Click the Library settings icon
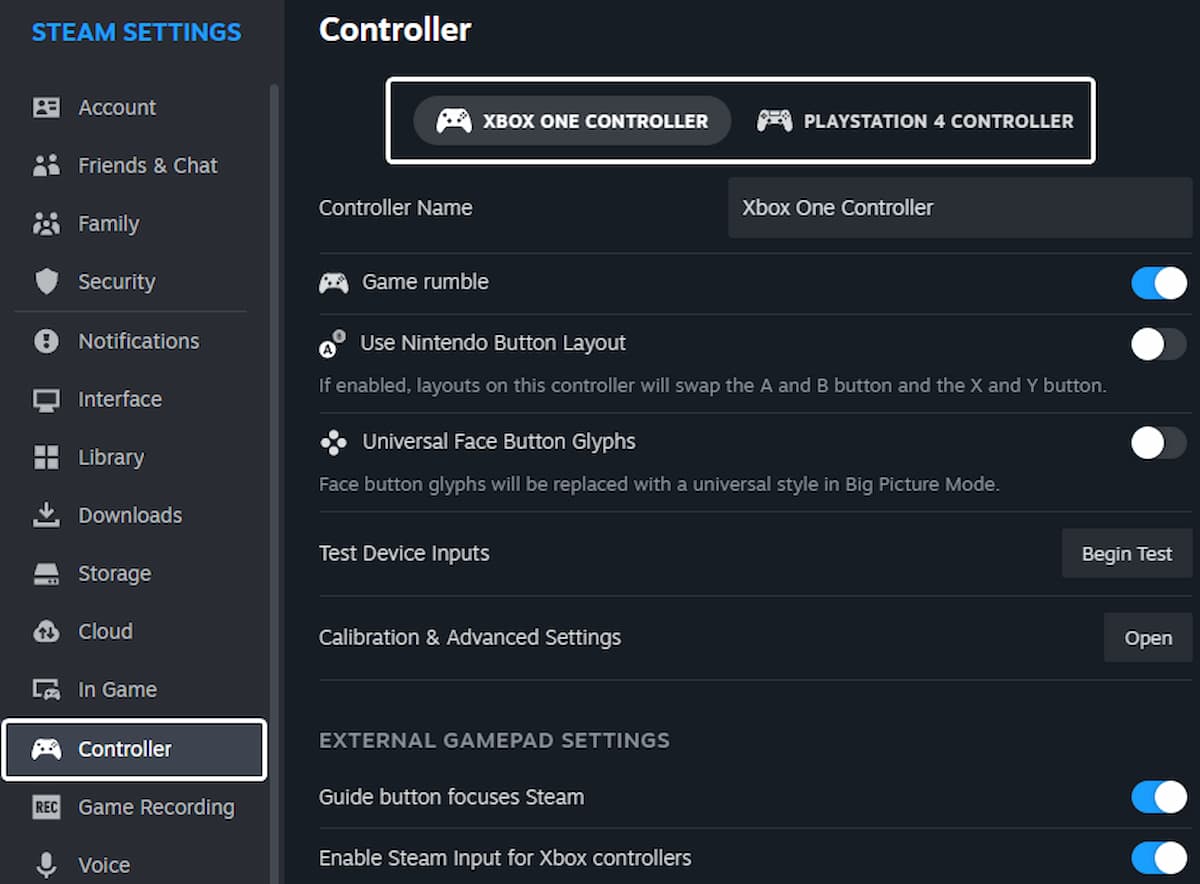Screen dimensions: 1200x884 pyautogui.click(x=46, y=456)
